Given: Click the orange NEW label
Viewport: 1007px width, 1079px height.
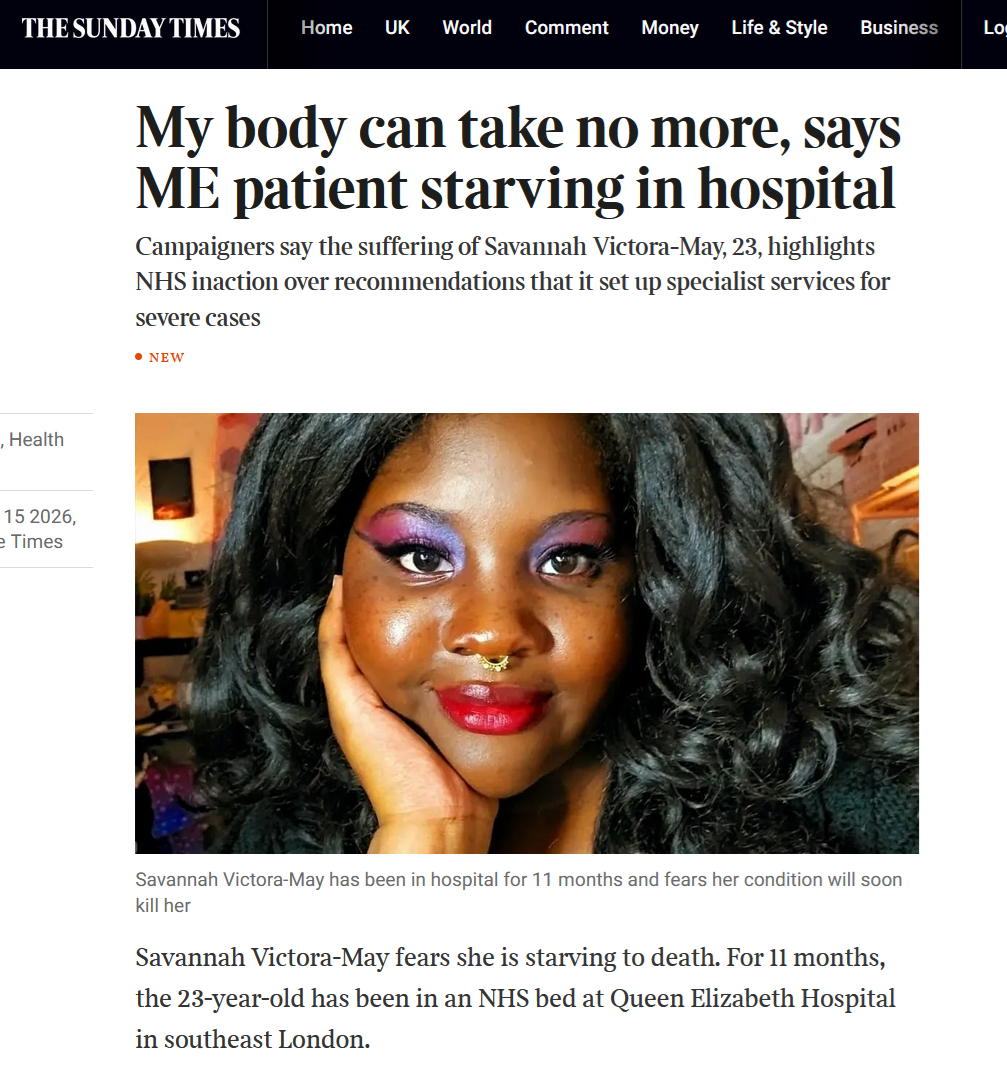Looking at the screenshot, I should pos(167,357).
